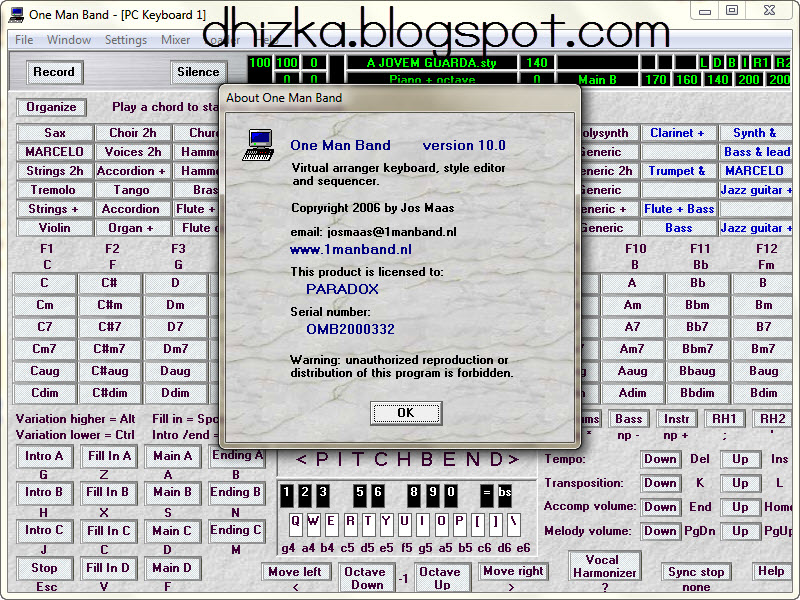Screen dimensions: 800x600
Task: Click the Stop button
Action: 44,568
